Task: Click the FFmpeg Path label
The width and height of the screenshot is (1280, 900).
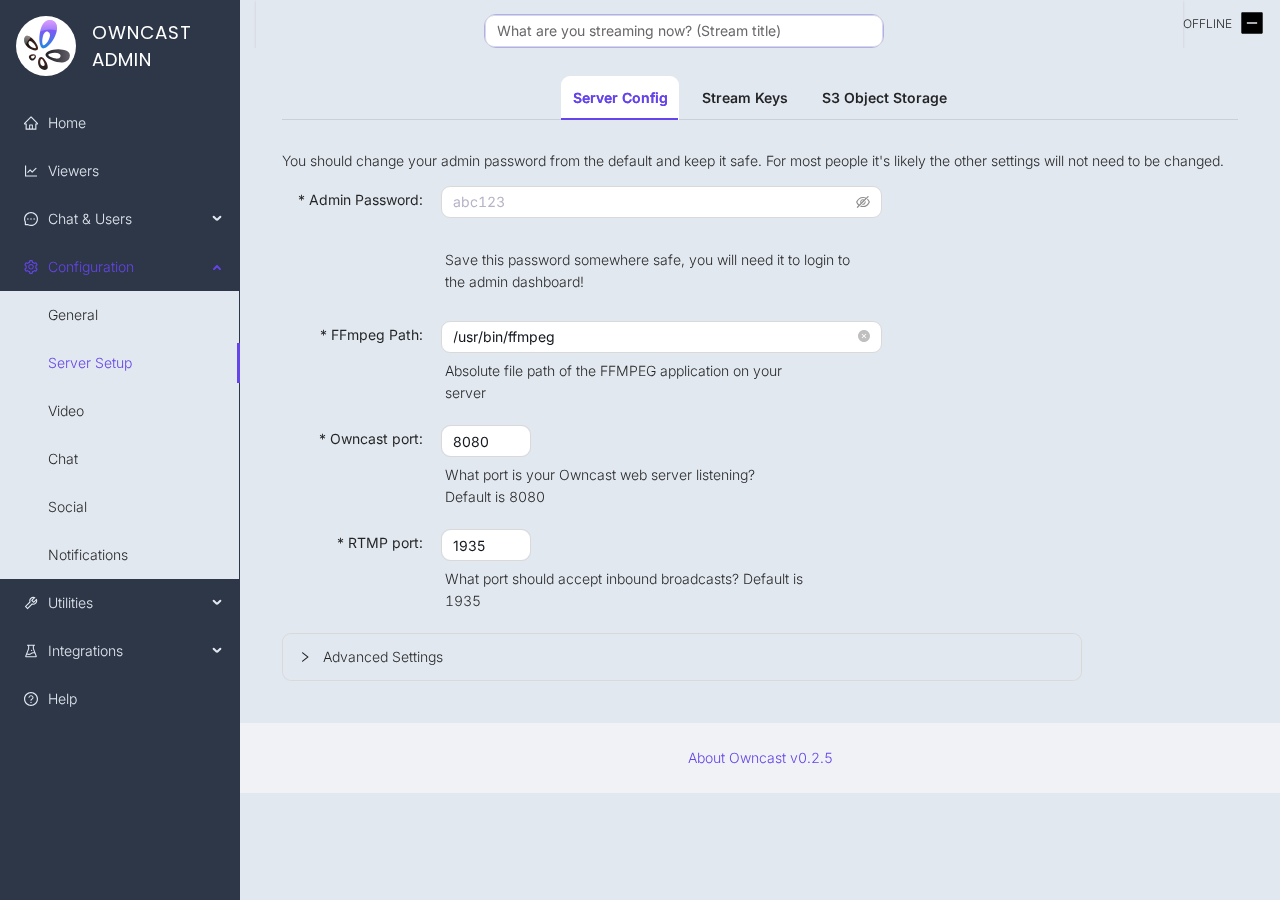Action: pyautogui.click(x=371, y=335)
